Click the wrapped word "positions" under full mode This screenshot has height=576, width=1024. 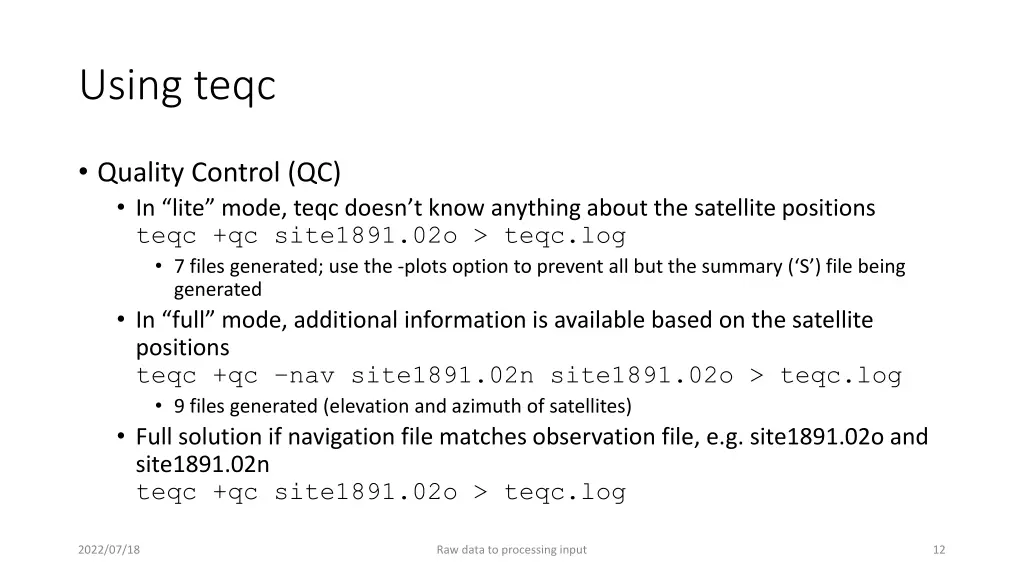[182, 348]
